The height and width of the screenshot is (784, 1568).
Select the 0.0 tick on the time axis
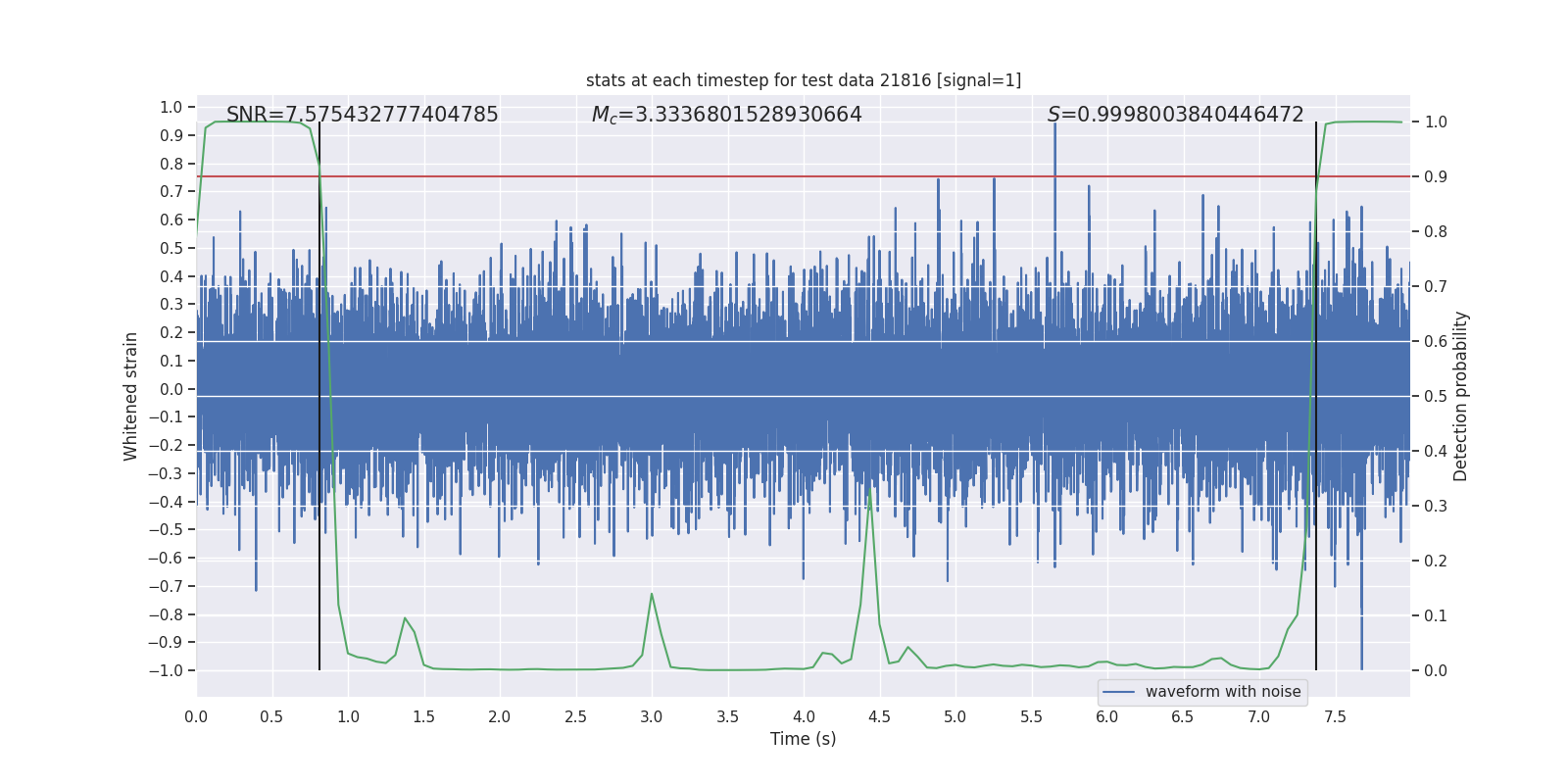coord(196,716)
